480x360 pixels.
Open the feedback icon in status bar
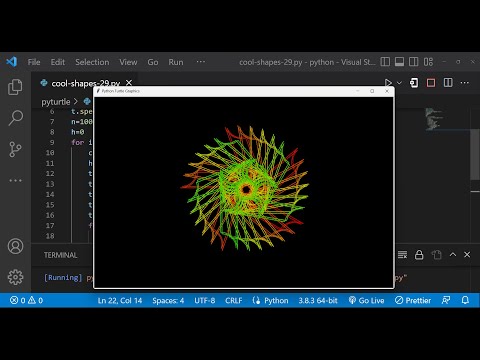(x=446, y=300)
